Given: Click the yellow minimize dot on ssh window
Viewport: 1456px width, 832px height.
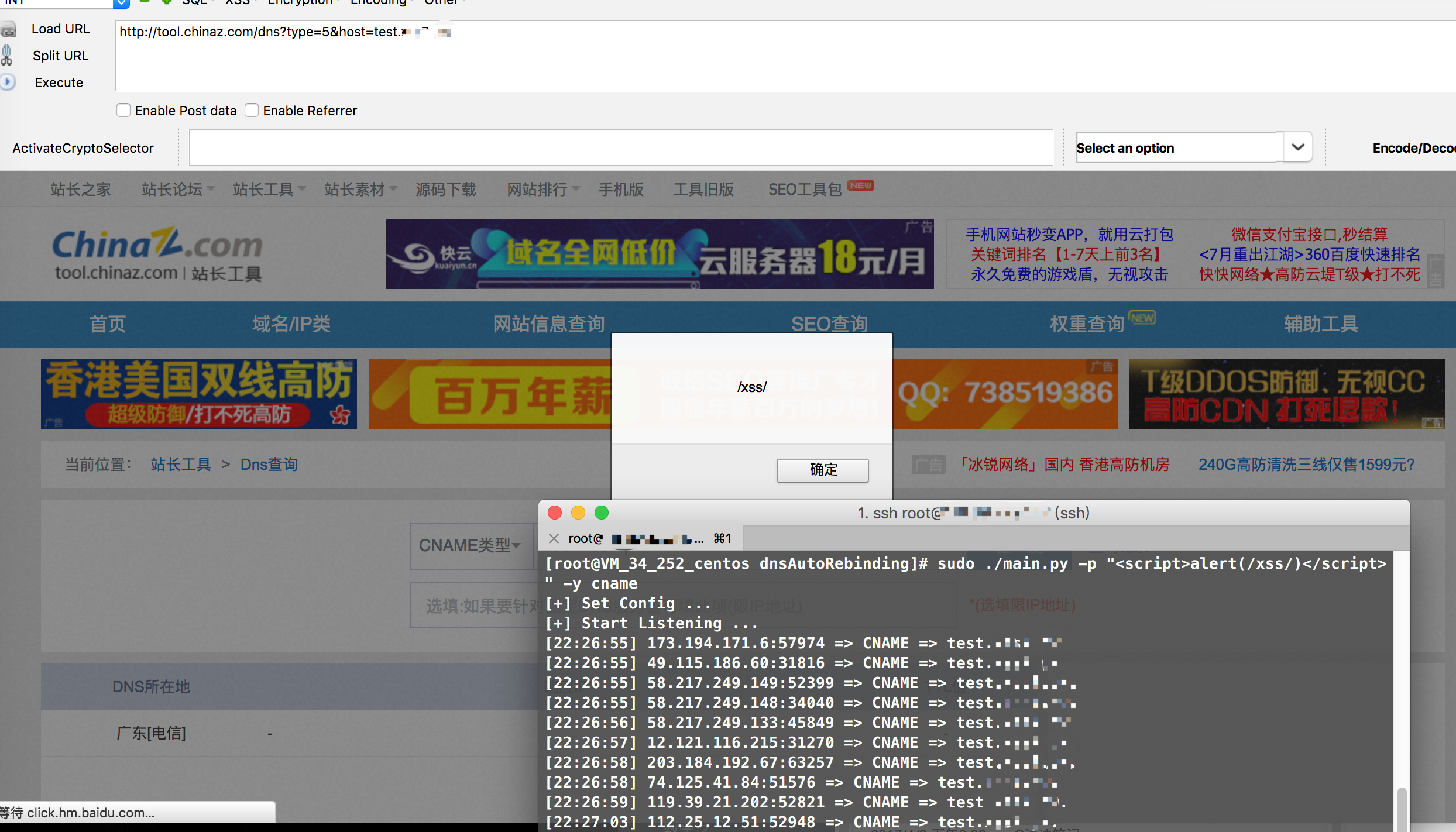Looking at the screenshot, I should (578, 513).
